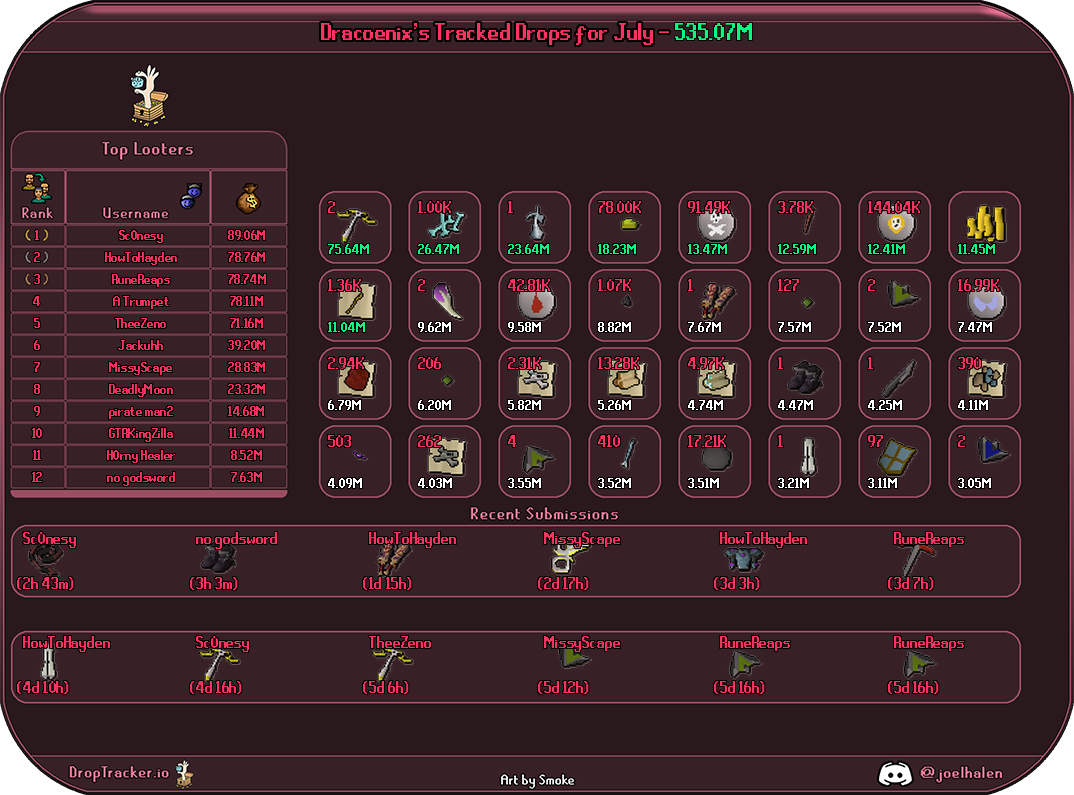Select the white item icon worth 3.21M
The width and height of the screenshot is (1074, 795).
809,456
